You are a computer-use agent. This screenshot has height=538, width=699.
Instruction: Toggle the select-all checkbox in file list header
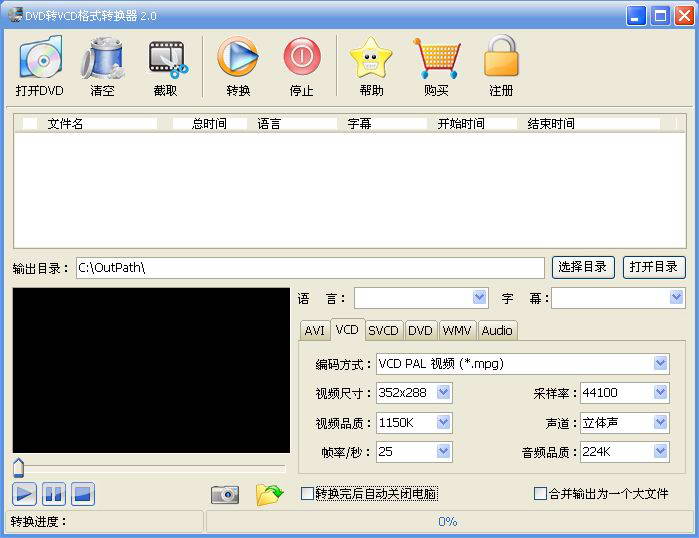point(30,123)
